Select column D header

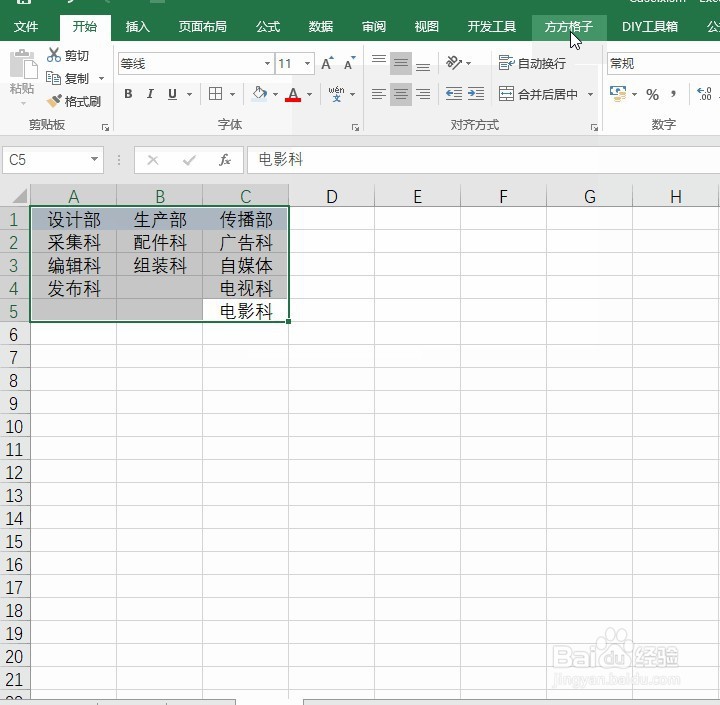332,196
